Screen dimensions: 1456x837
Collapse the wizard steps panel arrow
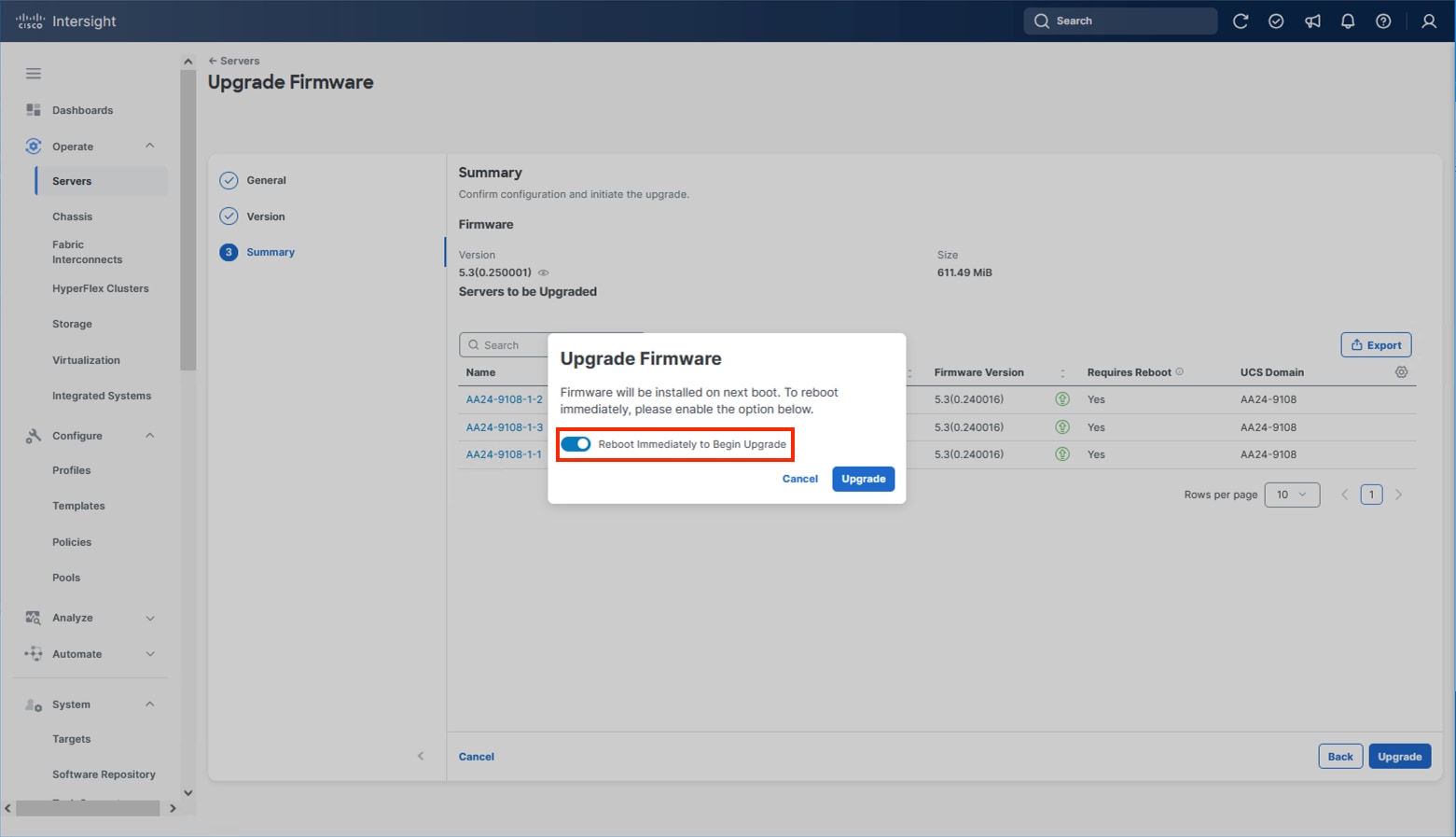pos(421,756)
